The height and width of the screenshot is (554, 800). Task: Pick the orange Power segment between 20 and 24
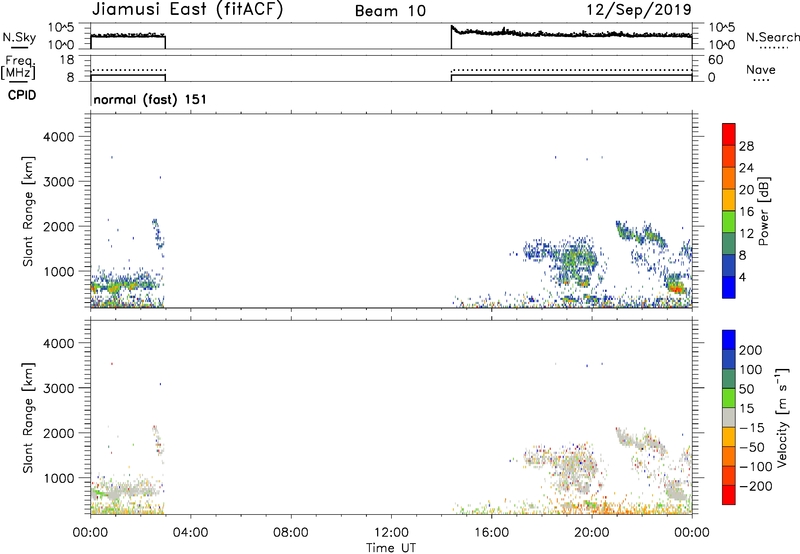pos(729,178)
